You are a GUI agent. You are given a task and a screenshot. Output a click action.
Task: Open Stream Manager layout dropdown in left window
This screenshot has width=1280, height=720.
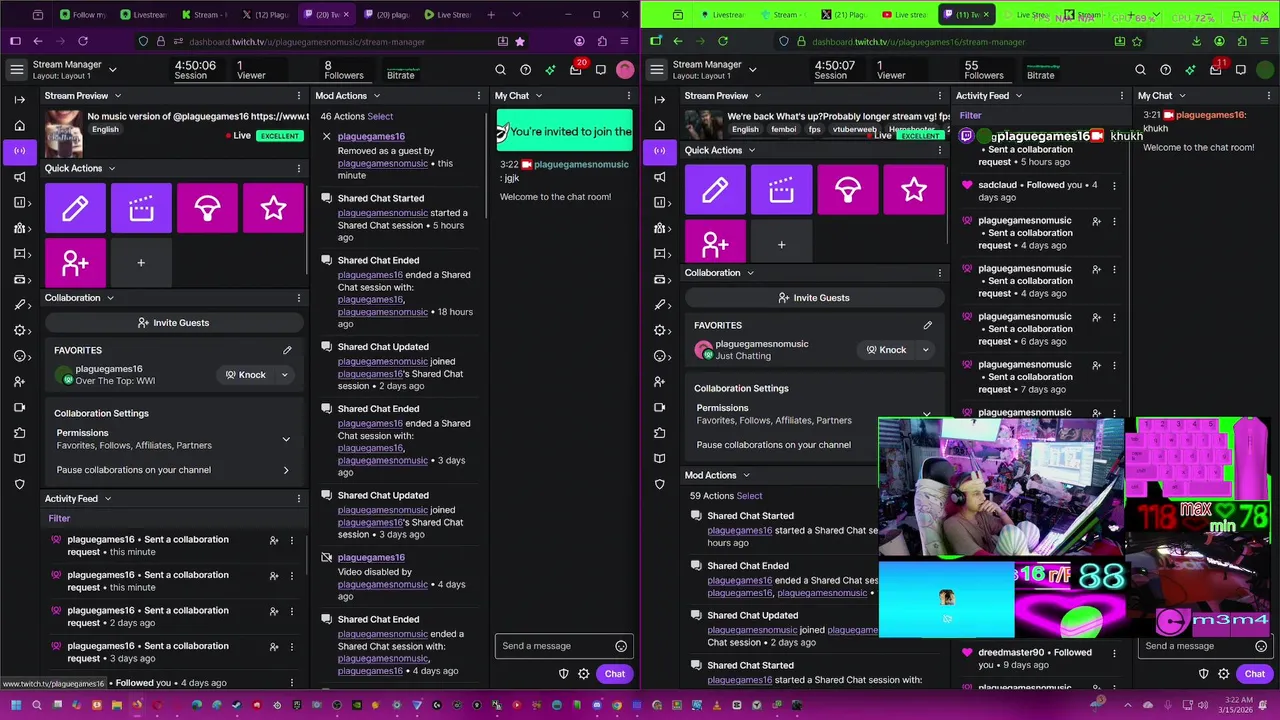click(112, 70)
